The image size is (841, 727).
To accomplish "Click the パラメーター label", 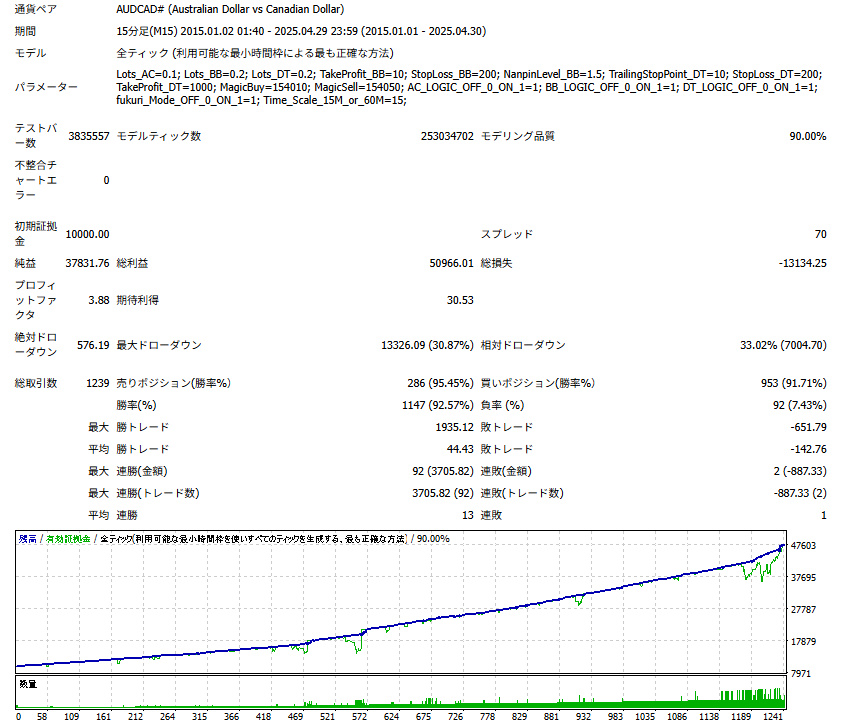I will (x=46, y=87).
